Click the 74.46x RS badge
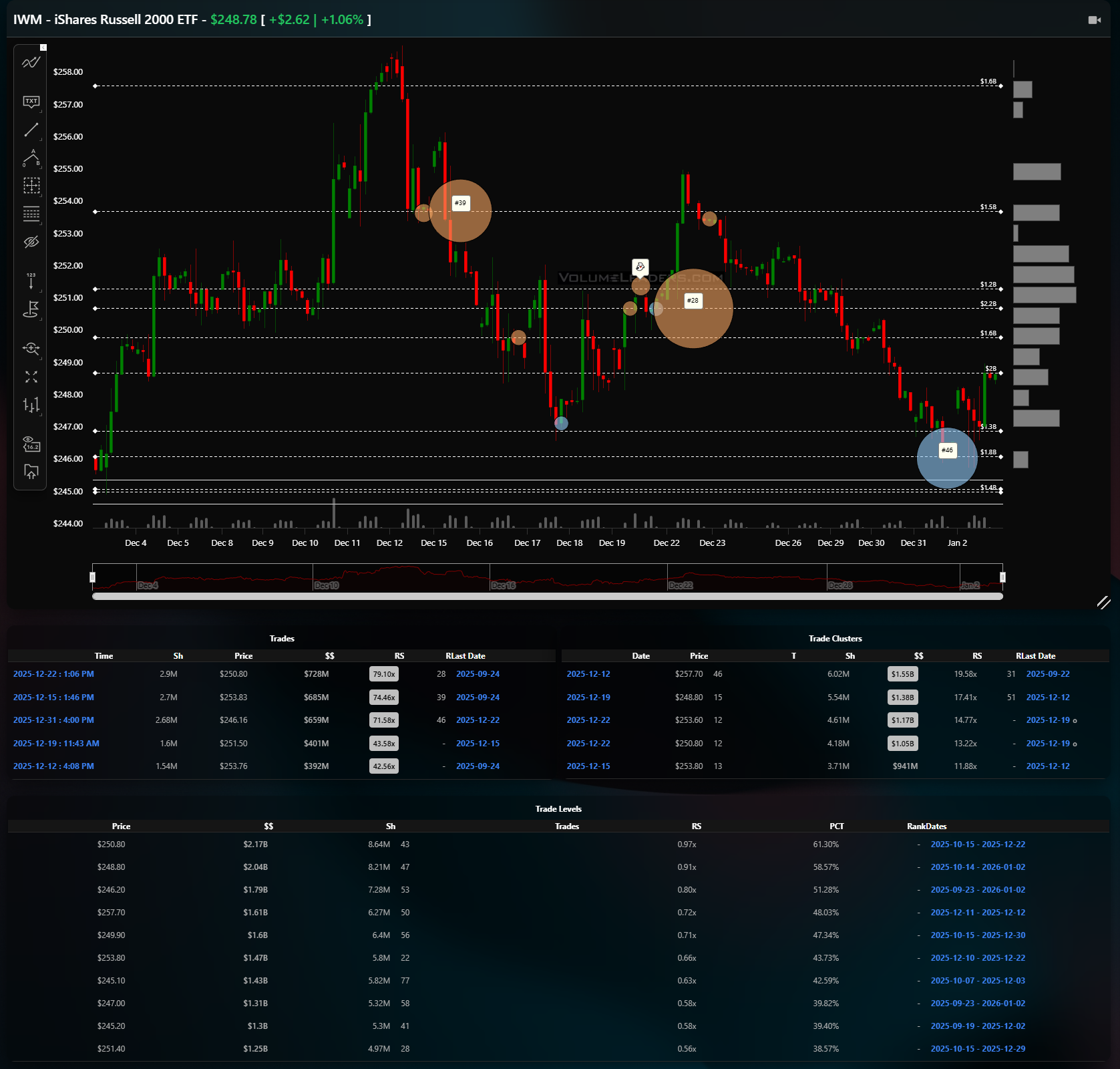The height and width of the screenshot is (1069, 1120). tap(384, 698)
